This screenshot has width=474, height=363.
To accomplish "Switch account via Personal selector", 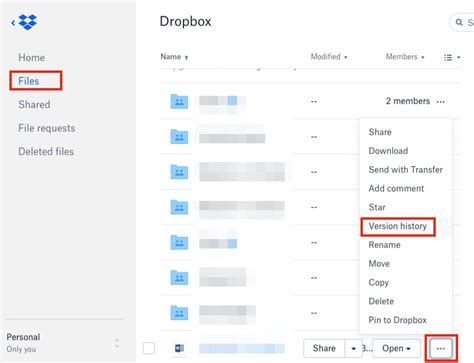I will (63, 343).
